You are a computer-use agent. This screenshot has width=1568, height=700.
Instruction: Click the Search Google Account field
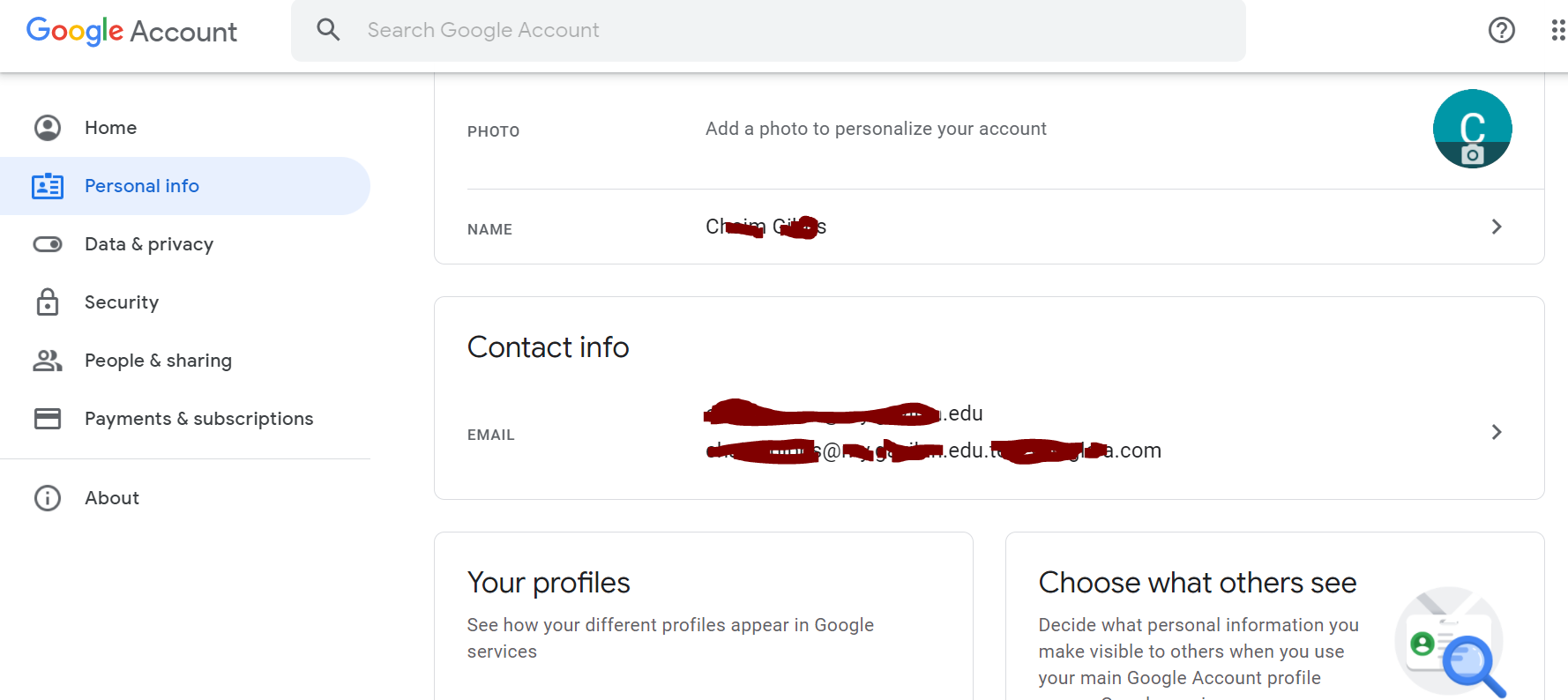pyautogui.click(x=767, y=31)
